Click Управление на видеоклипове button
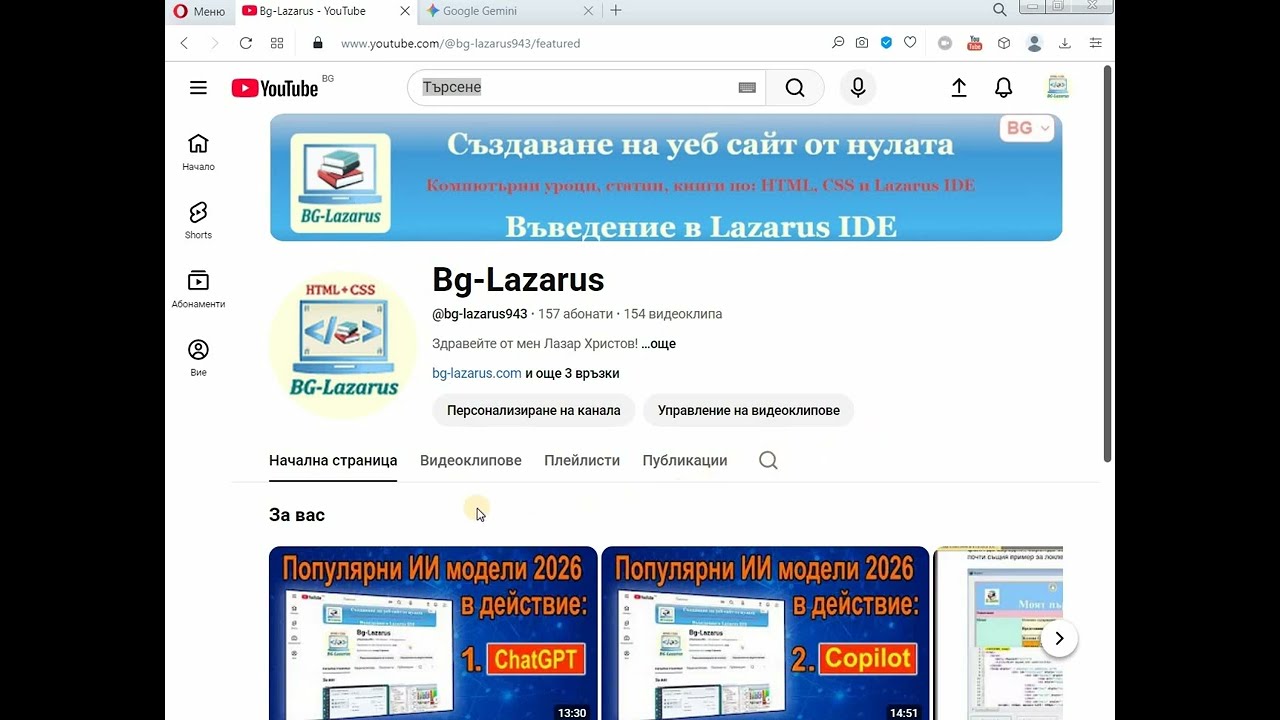 (749, 410)
